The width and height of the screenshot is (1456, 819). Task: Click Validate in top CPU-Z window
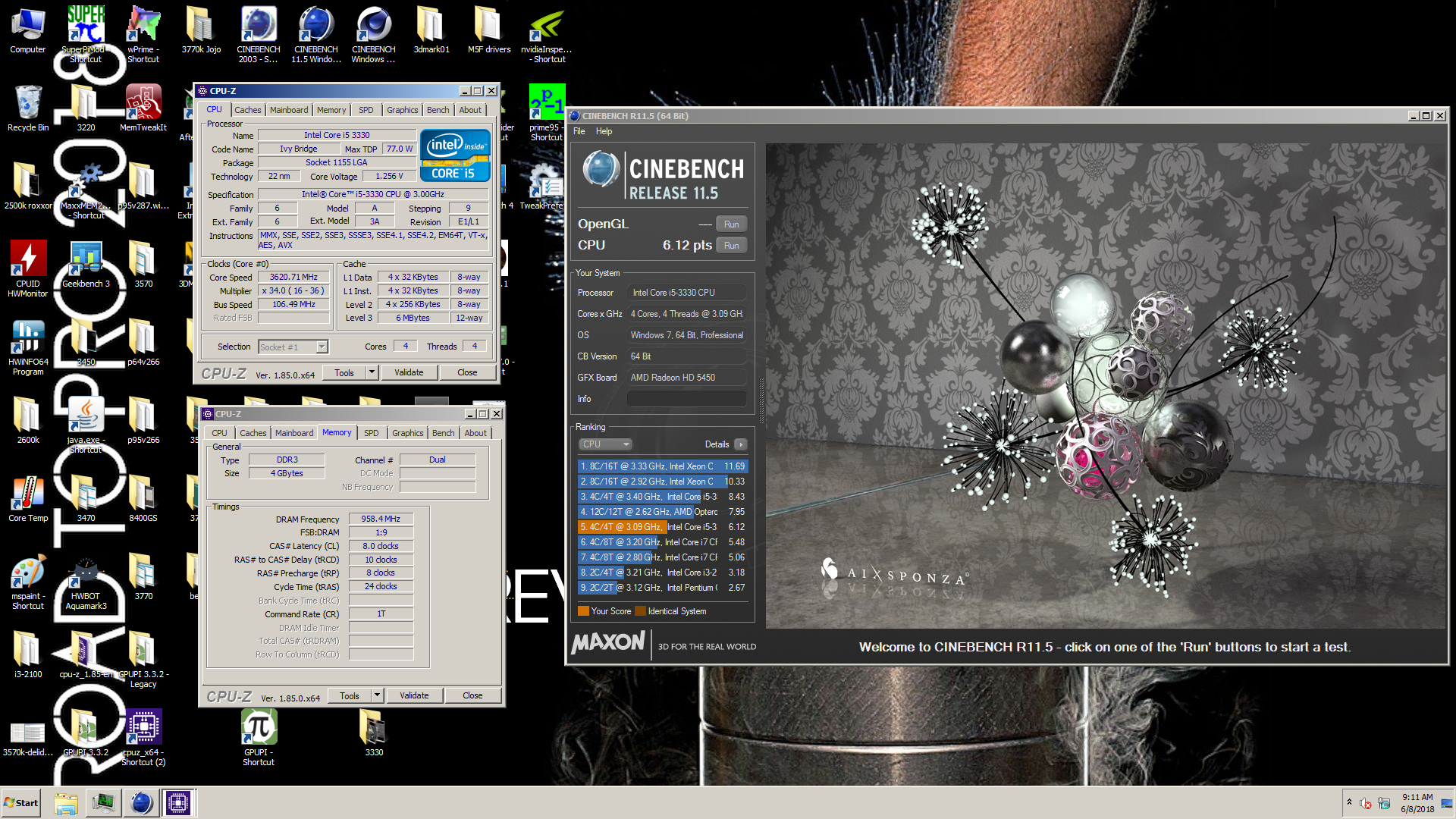(x=409, y=372)
